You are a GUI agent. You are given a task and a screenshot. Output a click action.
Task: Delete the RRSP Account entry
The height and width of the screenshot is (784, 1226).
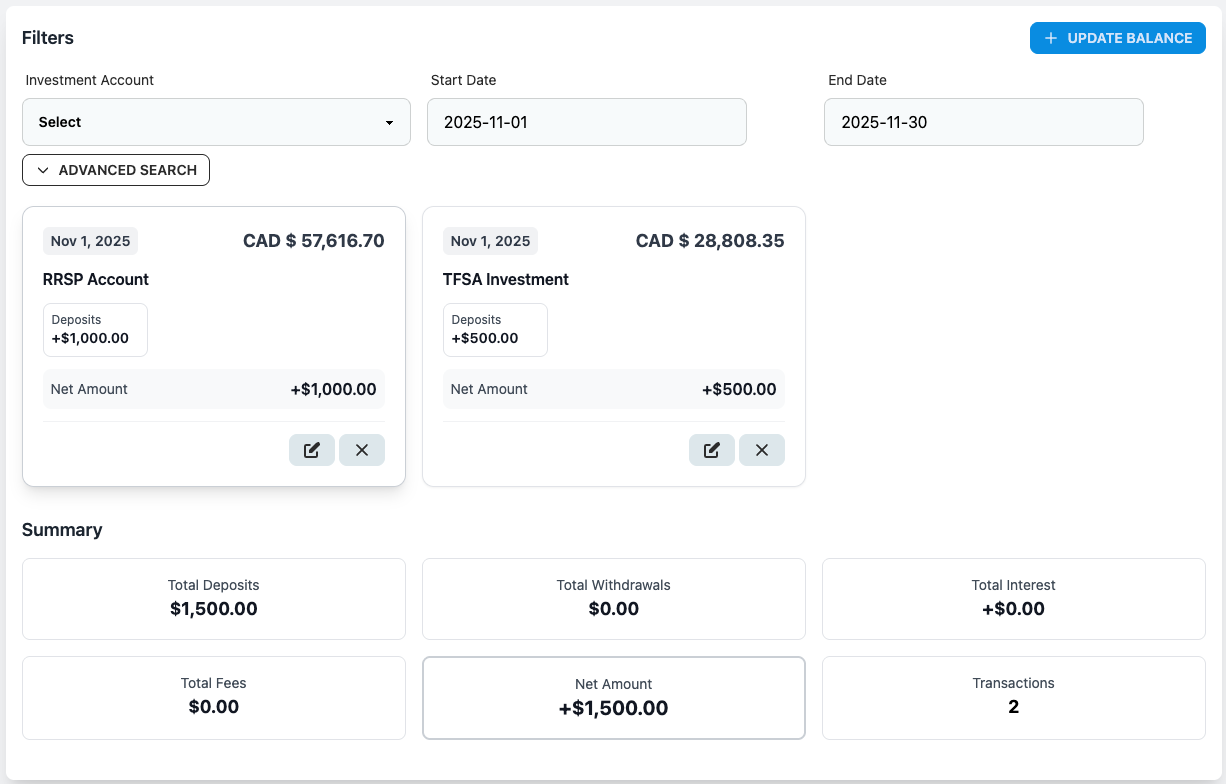click(x=362, y=450)
